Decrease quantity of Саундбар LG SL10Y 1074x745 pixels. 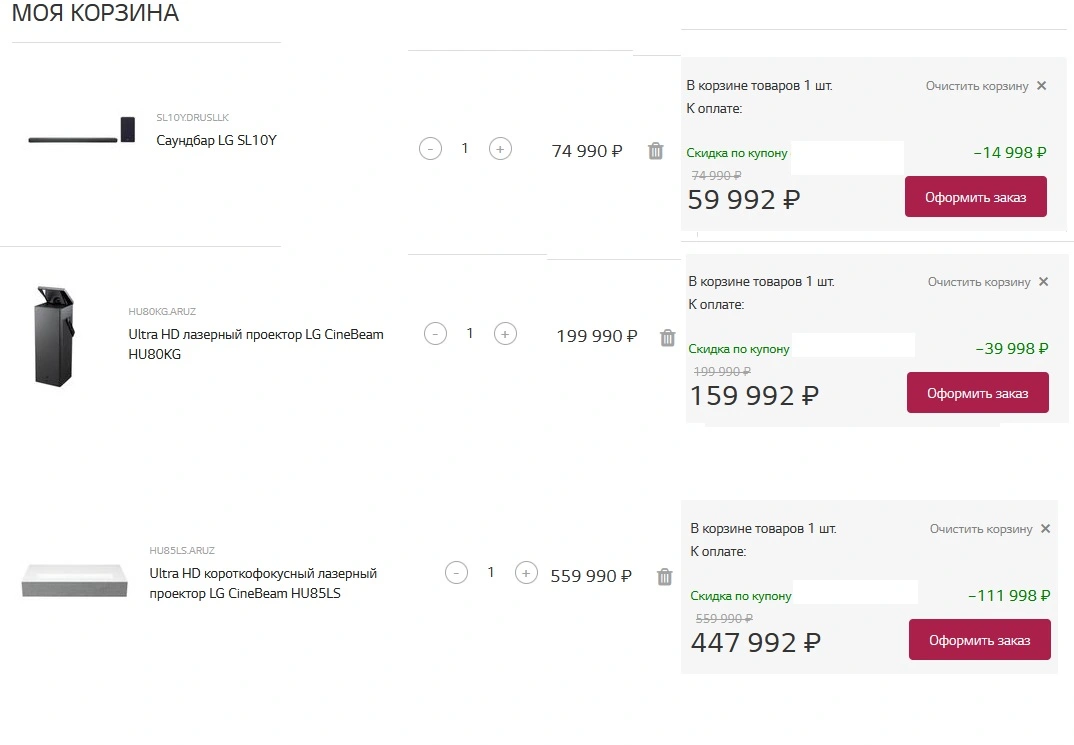430,149
